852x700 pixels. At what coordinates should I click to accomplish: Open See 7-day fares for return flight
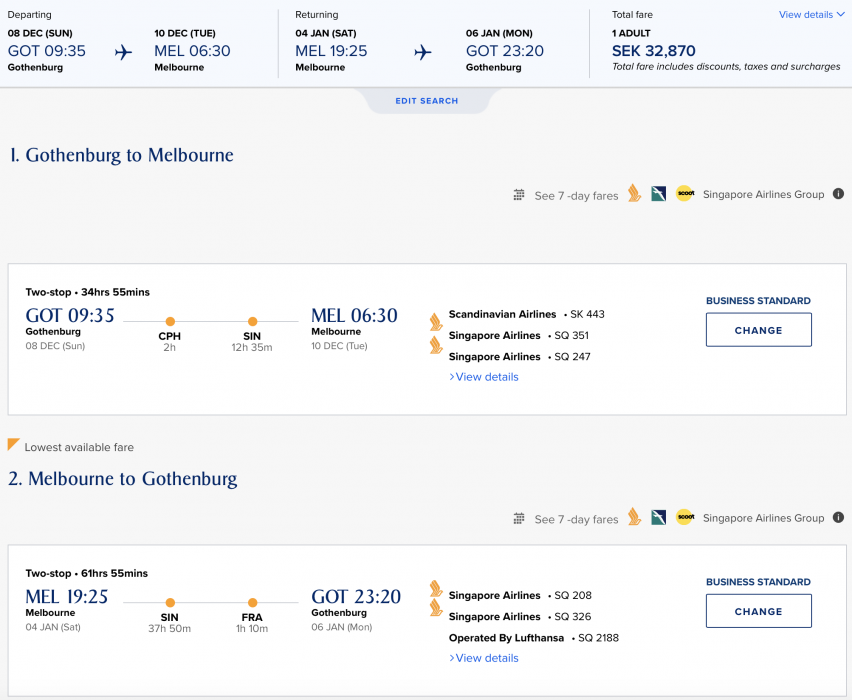(576, 519)
